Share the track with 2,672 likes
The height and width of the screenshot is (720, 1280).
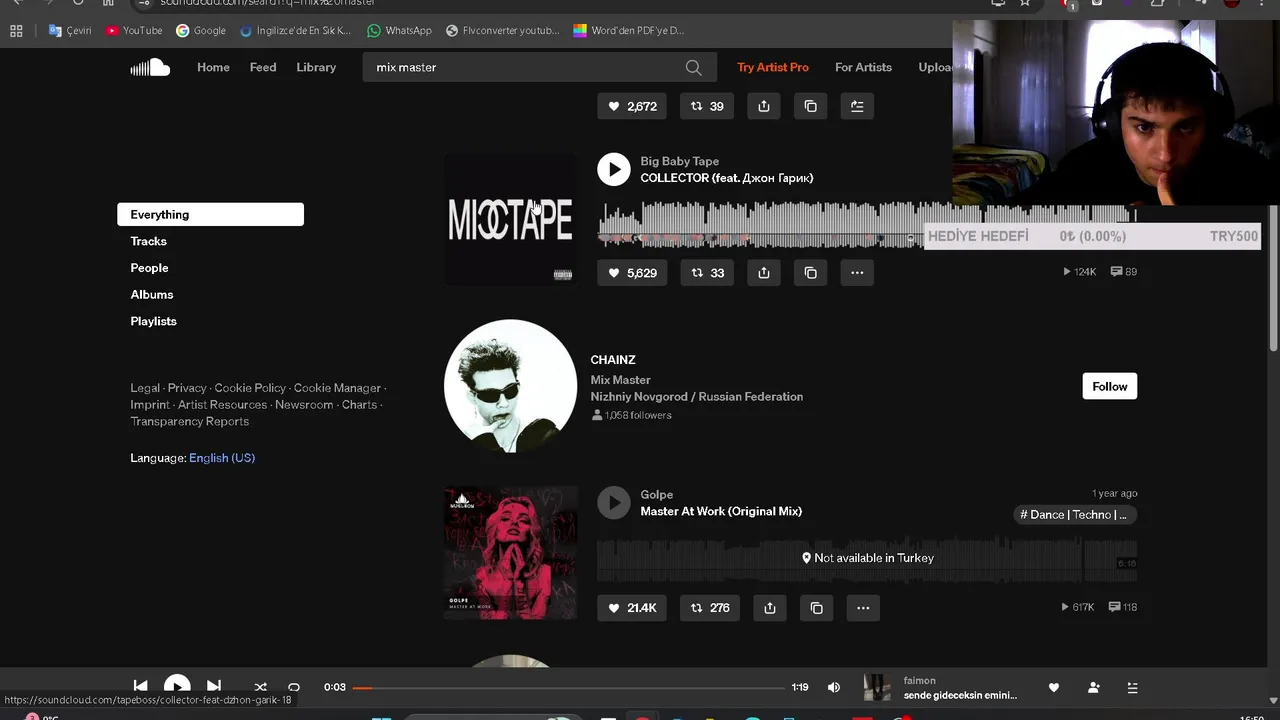point(764,106)
